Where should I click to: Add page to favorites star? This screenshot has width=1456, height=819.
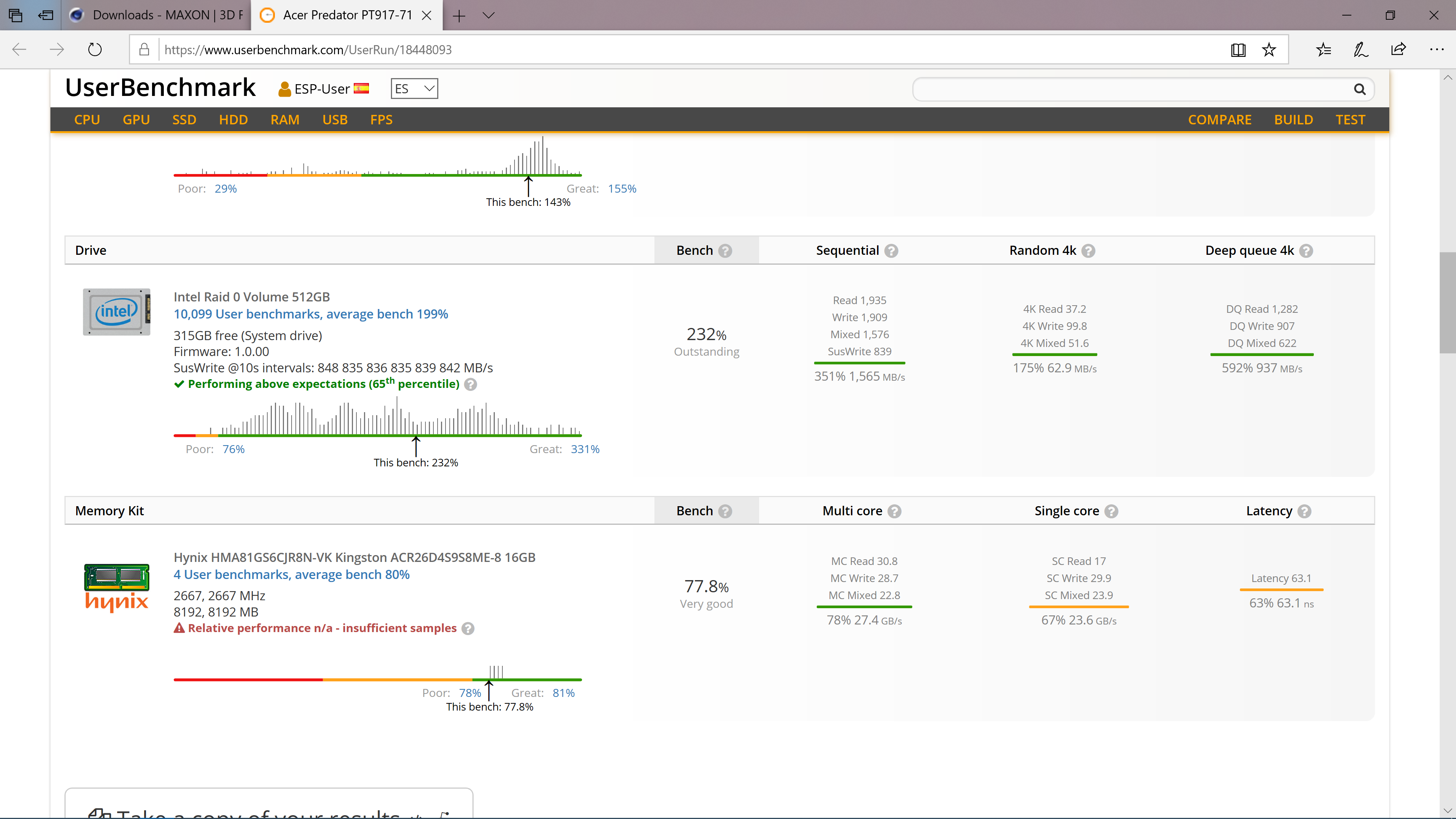(x=1269, y=50)
